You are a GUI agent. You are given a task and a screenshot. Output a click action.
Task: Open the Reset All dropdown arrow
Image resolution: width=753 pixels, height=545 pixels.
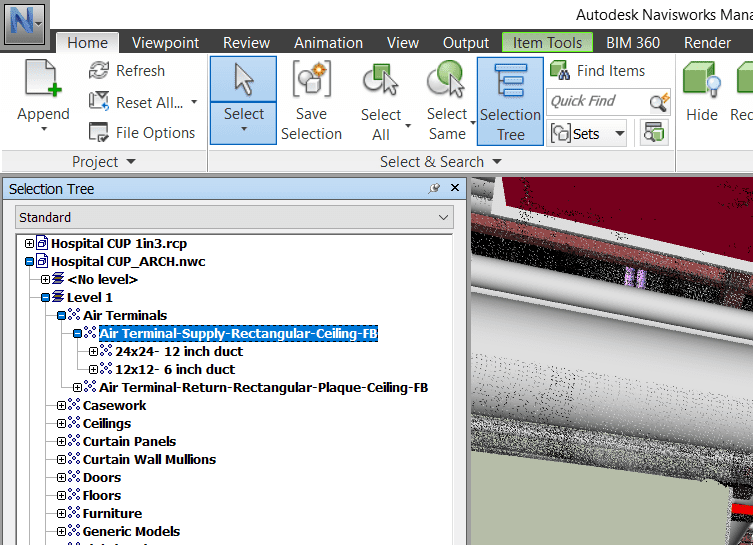[x=194, y=102]
